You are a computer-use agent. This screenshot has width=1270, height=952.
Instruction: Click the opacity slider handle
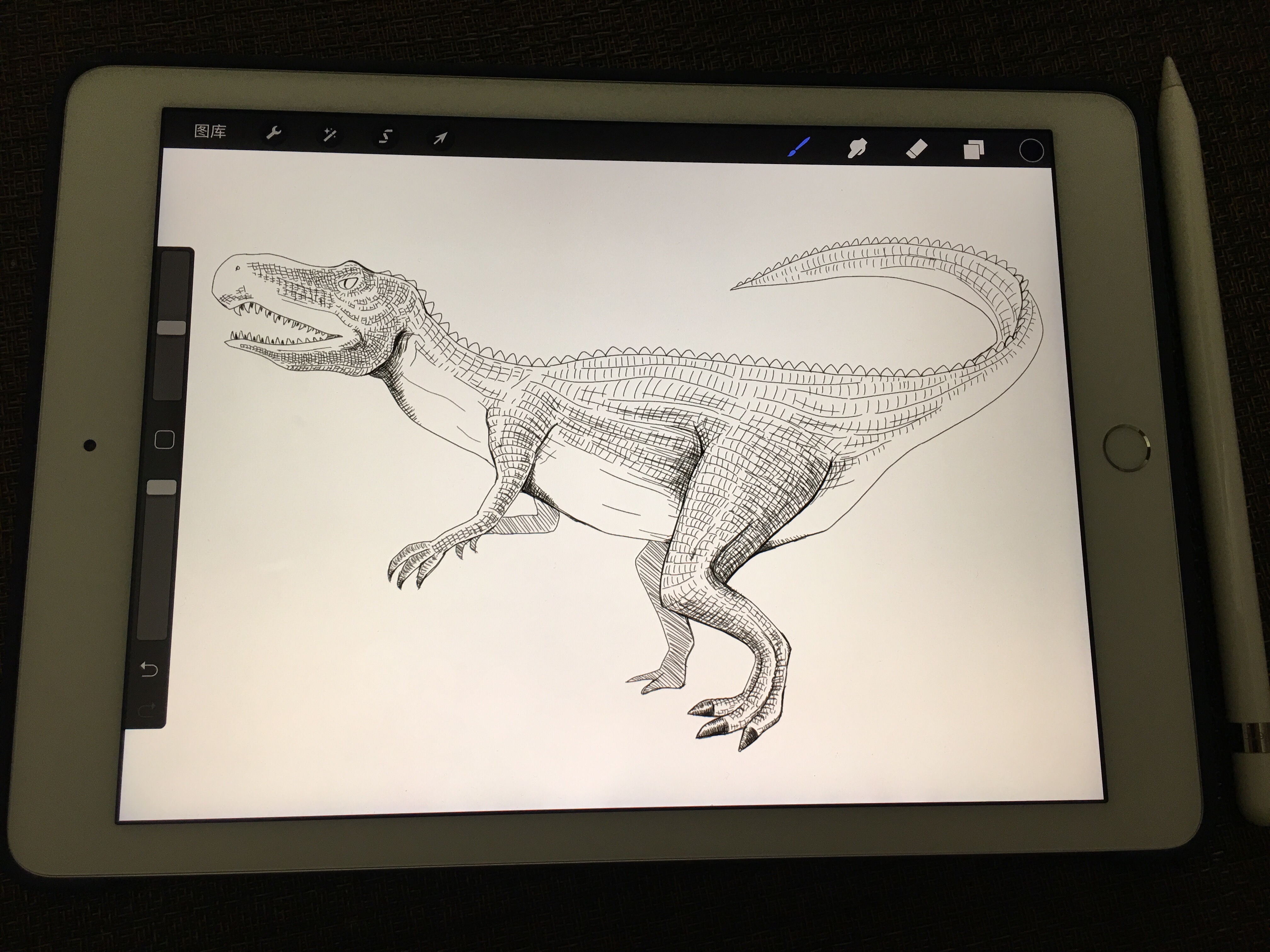click(x=161, y=488)
